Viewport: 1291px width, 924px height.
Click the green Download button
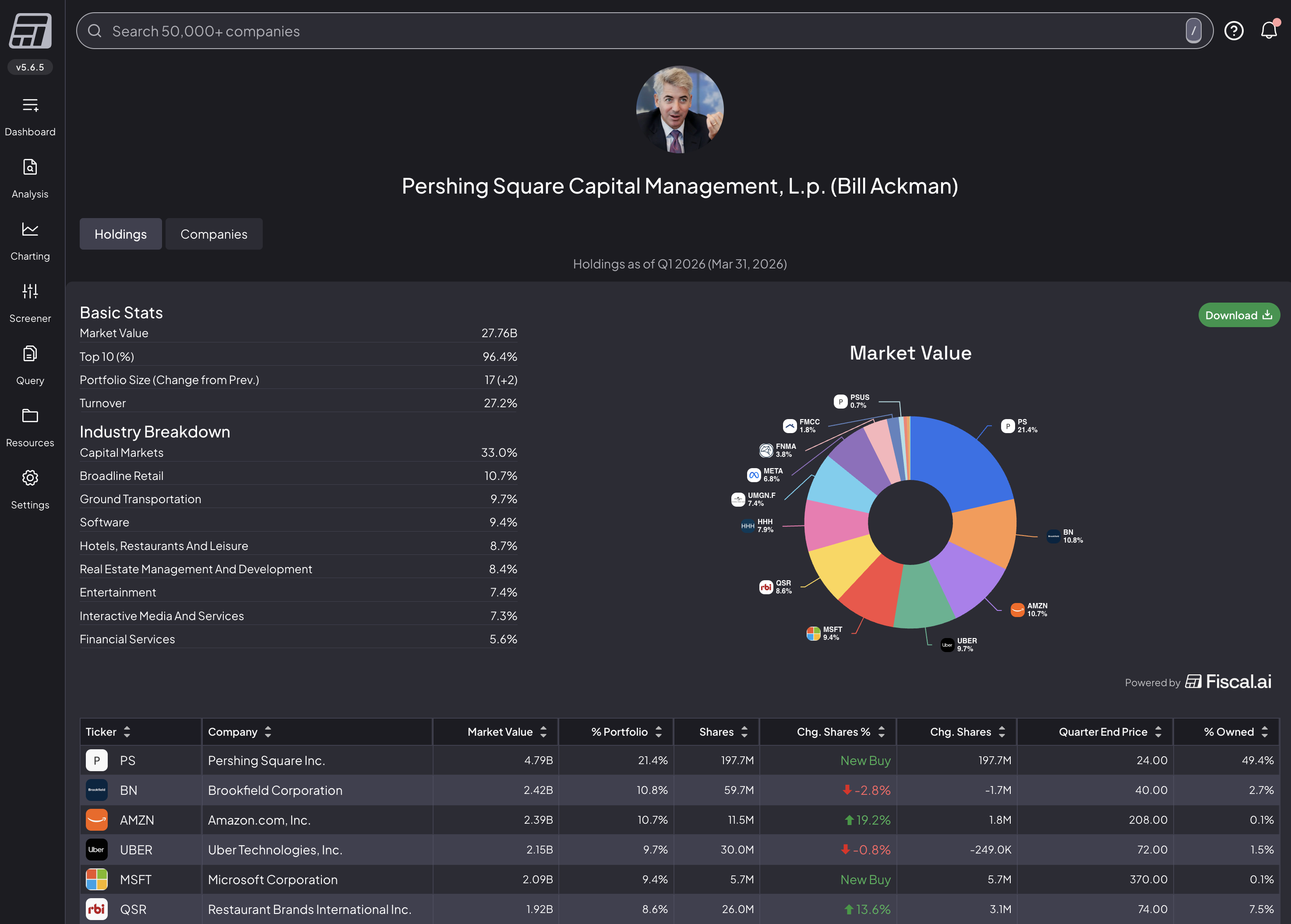coord(1238,315)
